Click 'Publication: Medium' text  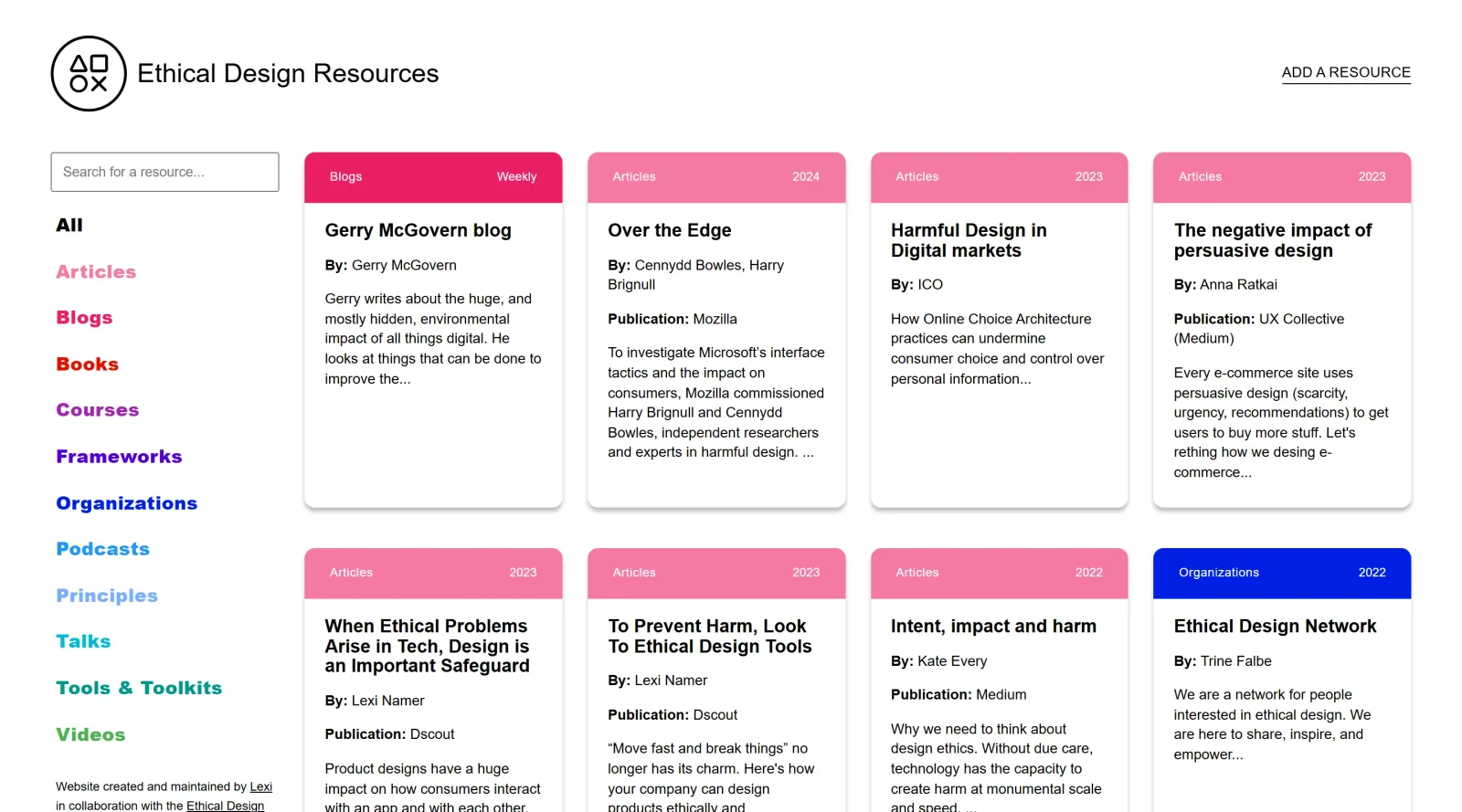959,694
